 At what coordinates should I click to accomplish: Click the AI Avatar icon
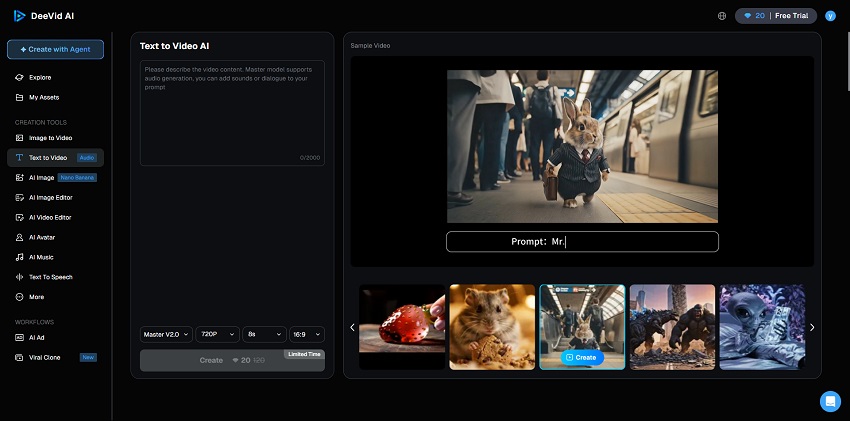(x=20, y=237)
